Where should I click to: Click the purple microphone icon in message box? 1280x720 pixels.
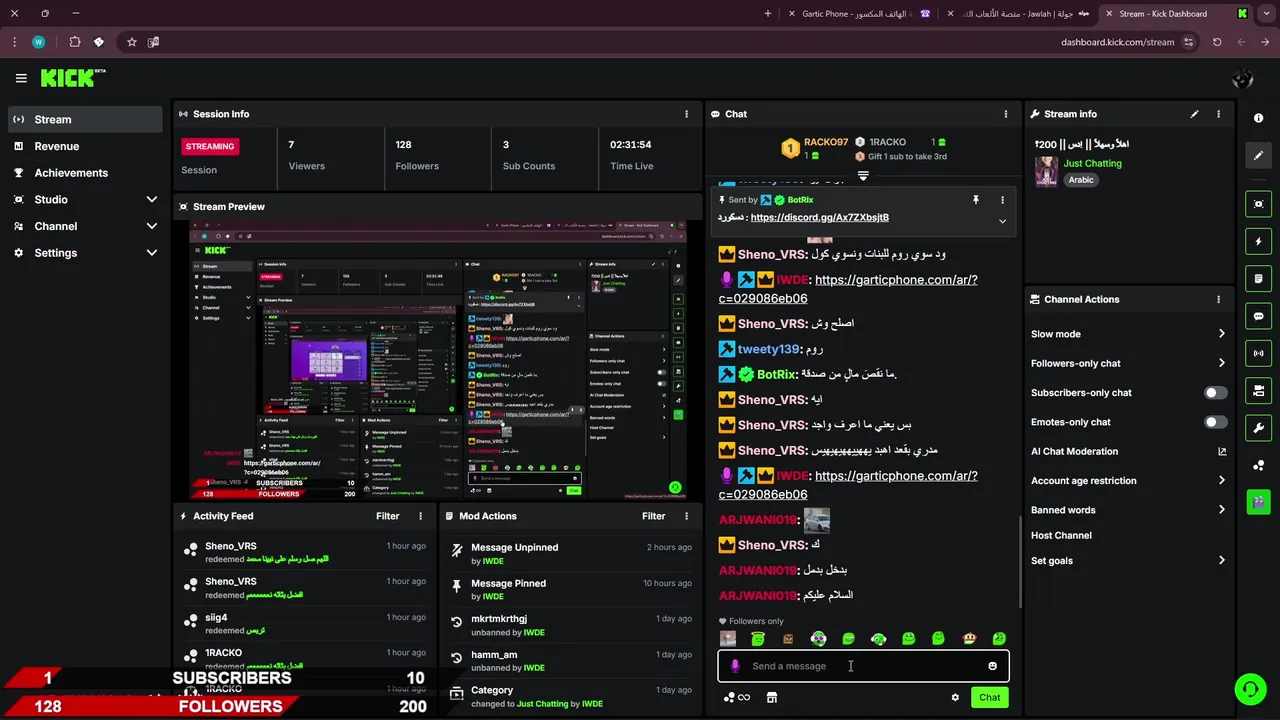tap(735, 666)
